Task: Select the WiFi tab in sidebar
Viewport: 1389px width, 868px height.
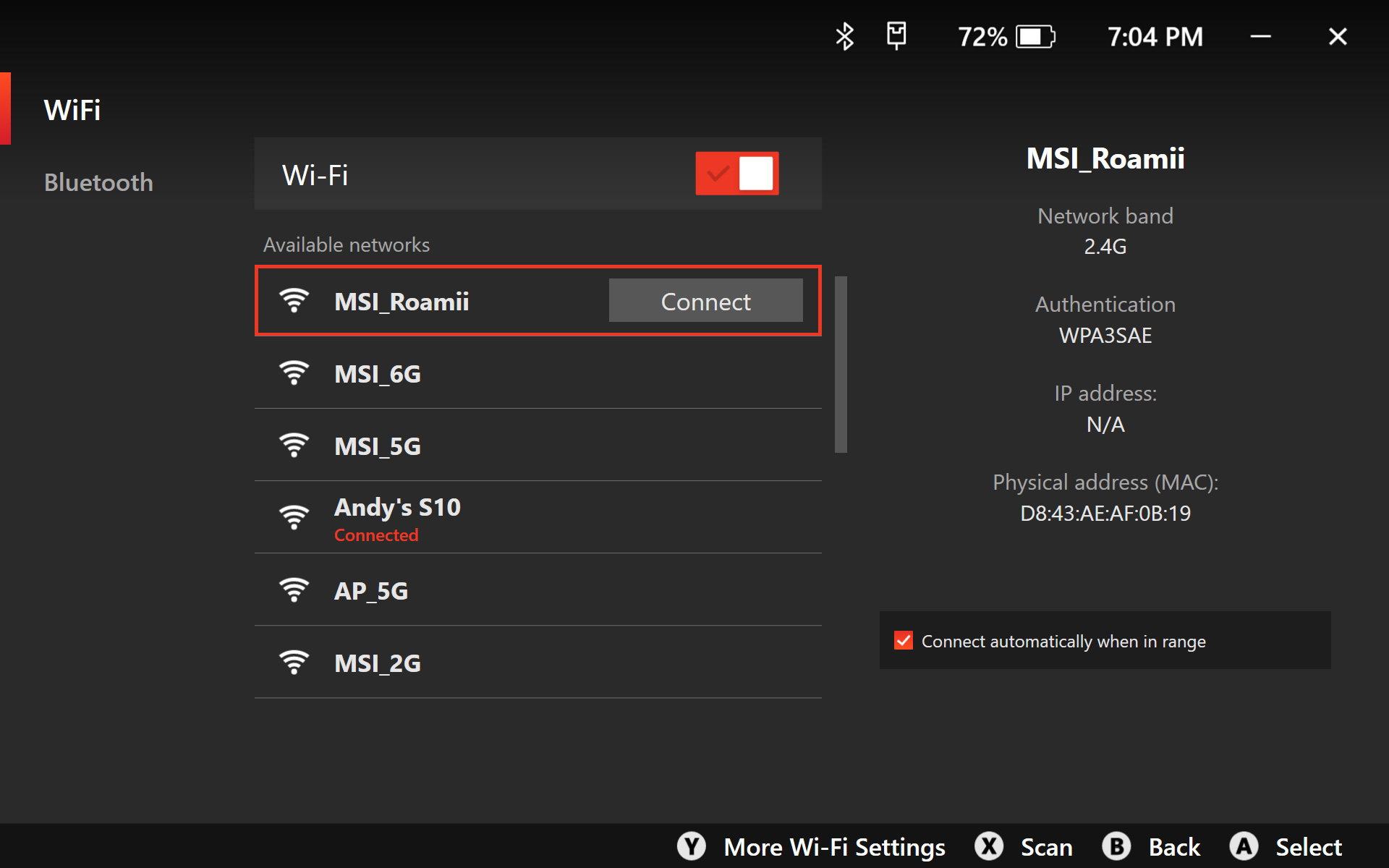Action: point(72,110)
